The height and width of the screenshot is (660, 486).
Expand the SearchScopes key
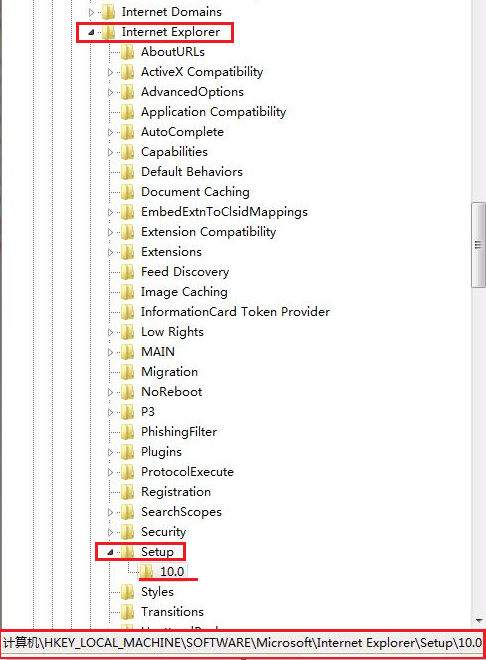110,512
